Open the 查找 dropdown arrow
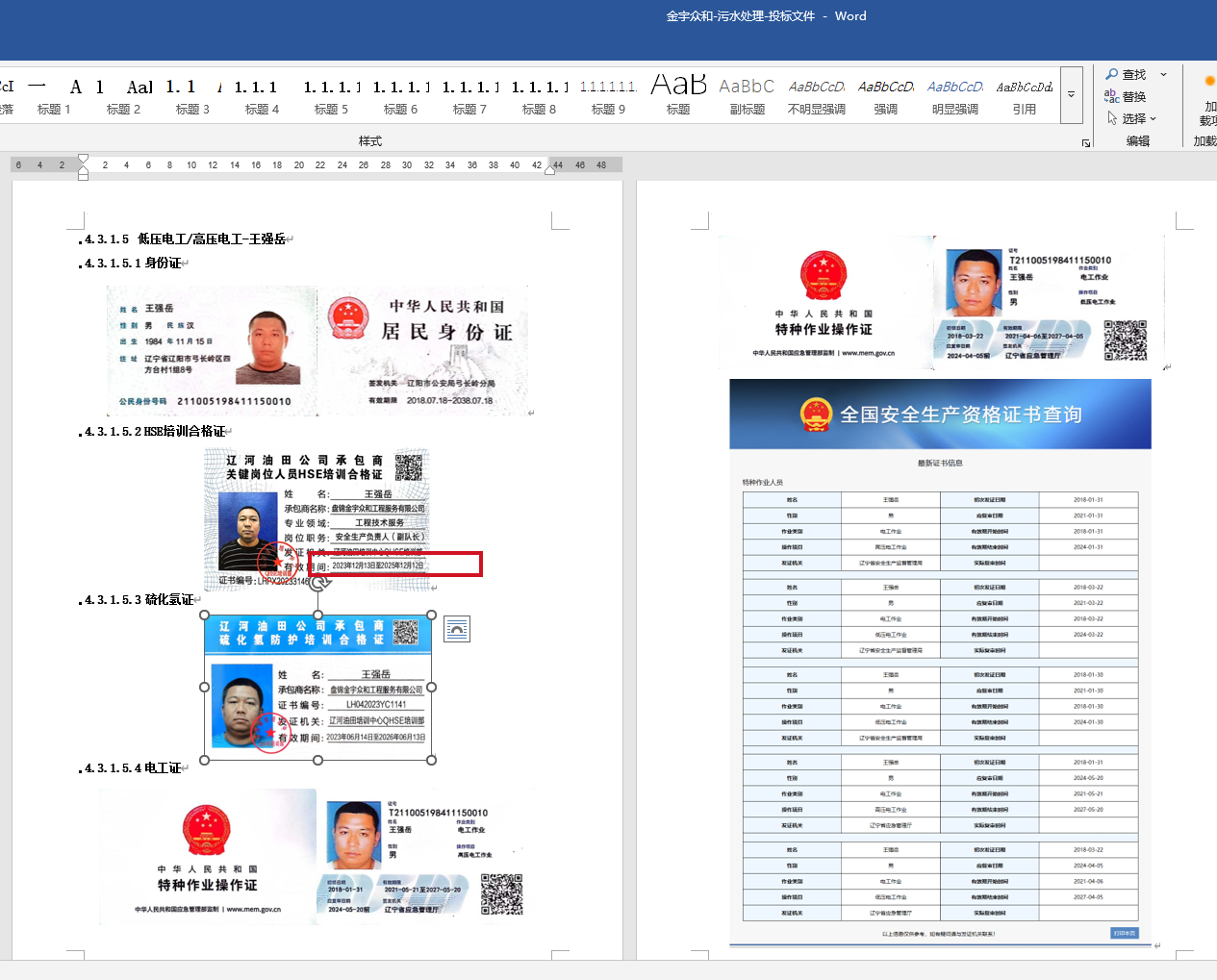This screenshot has height=980, width=1217. tap(1163, 74)
